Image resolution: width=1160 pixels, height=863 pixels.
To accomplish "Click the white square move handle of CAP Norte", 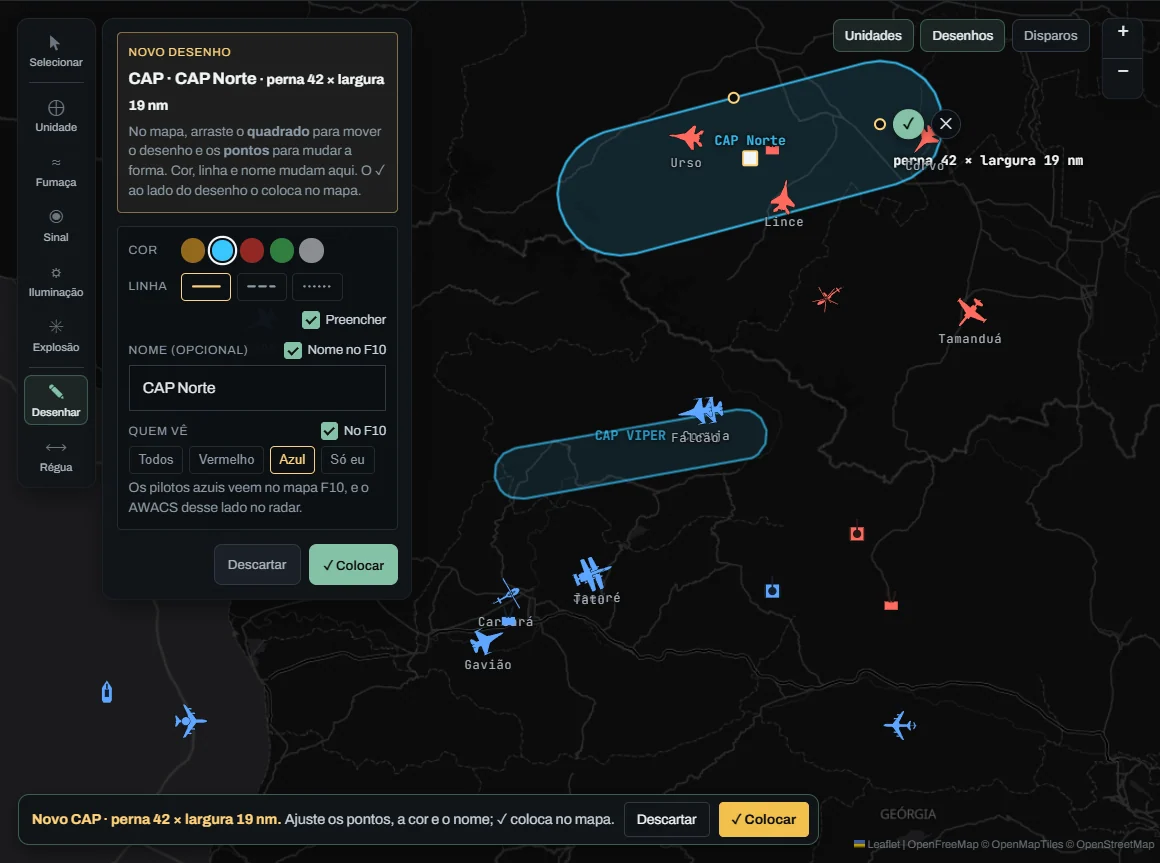I will coord(749,158).
